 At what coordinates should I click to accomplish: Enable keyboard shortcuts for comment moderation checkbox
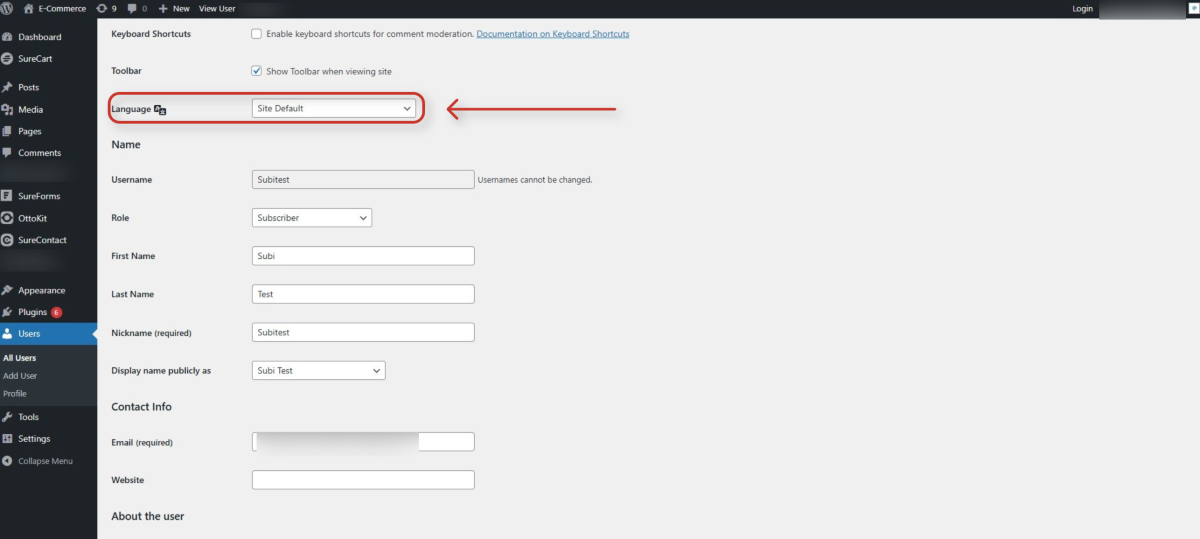(256, 34)
